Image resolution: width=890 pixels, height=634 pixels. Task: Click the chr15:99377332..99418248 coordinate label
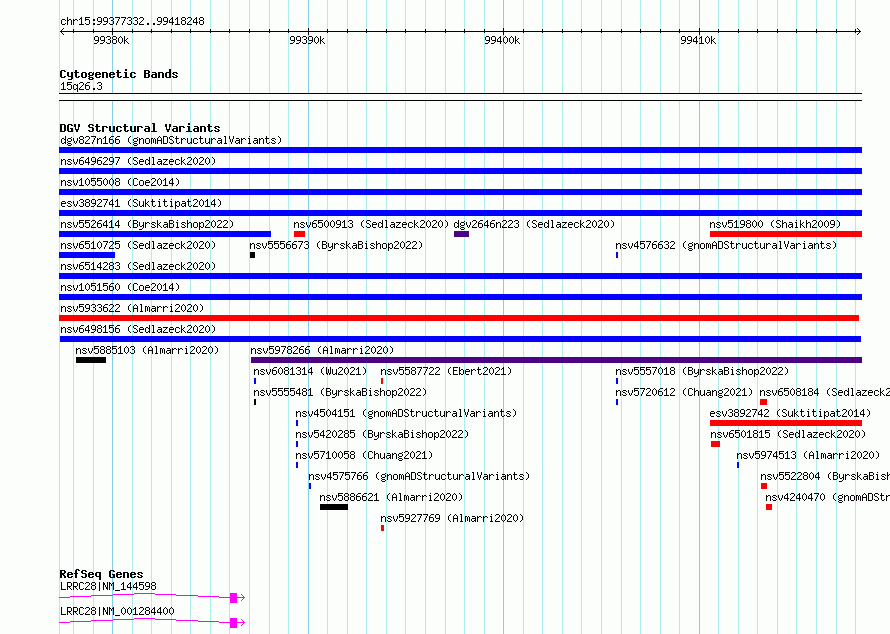pos(132,22)
